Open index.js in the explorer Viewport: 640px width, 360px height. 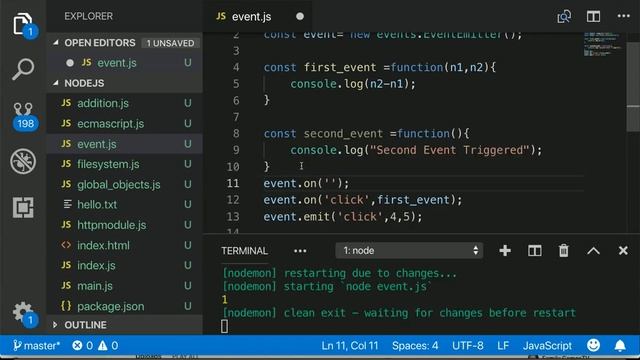click(x=124, y=265)
